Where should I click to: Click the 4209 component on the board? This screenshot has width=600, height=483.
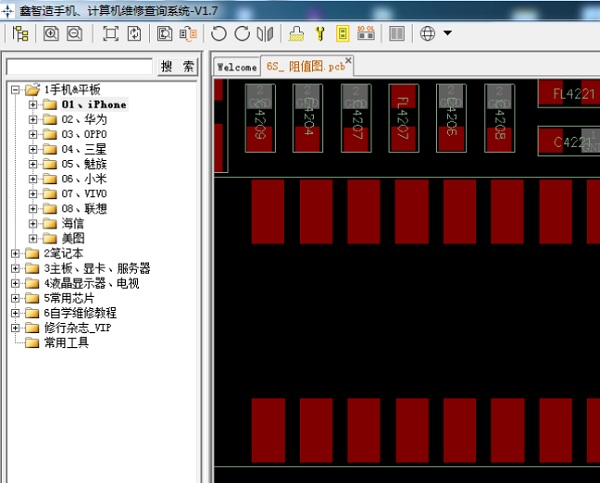[260, 118]
